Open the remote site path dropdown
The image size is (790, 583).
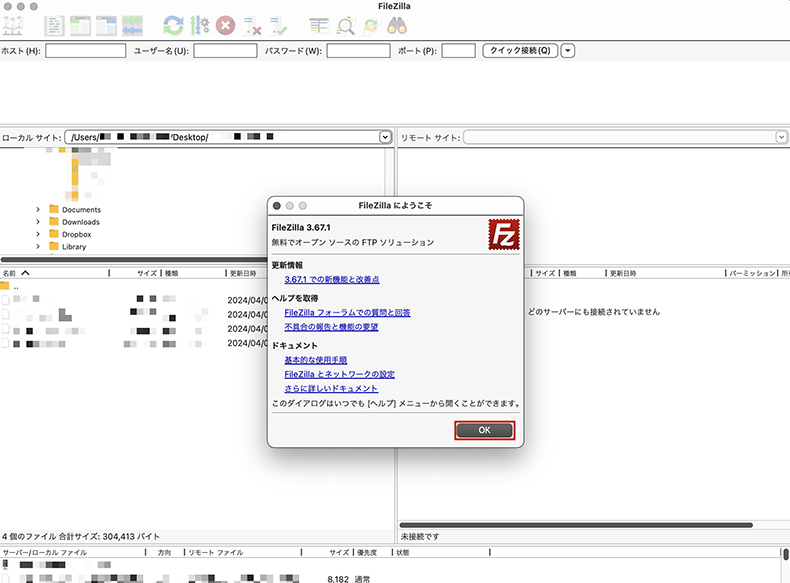(781, 137)
